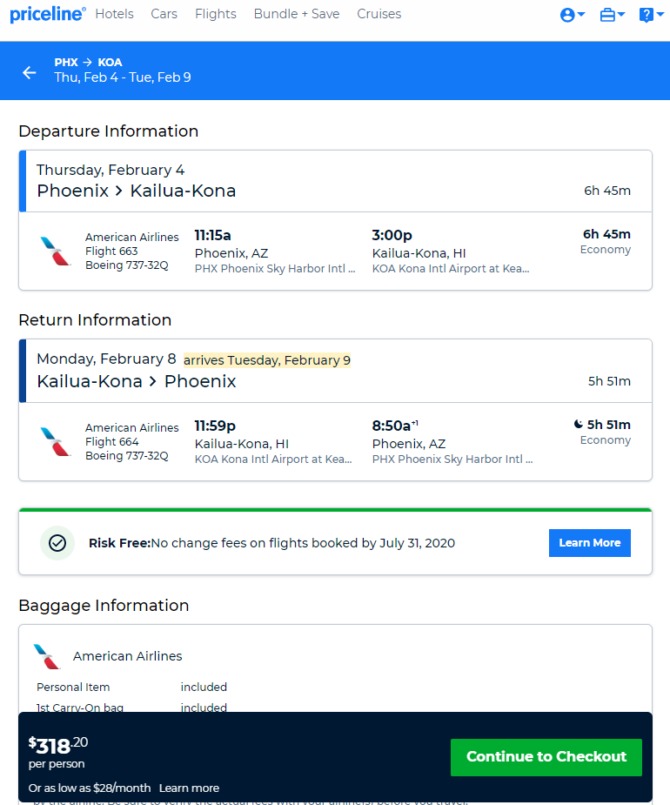The height and width of the screenshot is (805, 670).
Task: Click the arrives Tuesday, February 9 highlight
Action: 267,360
